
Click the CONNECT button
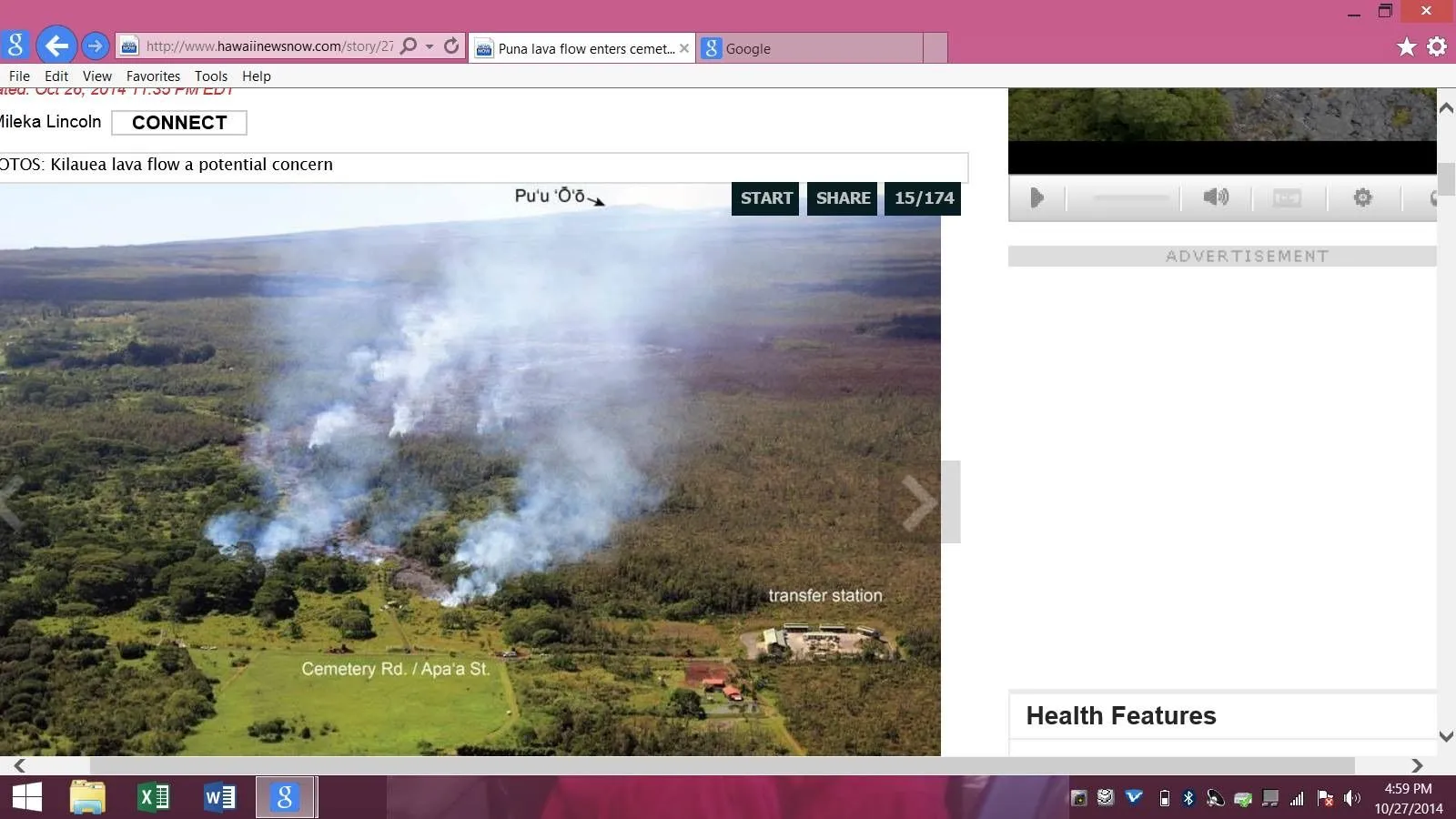pyautogui.click(x=179, y=123)
